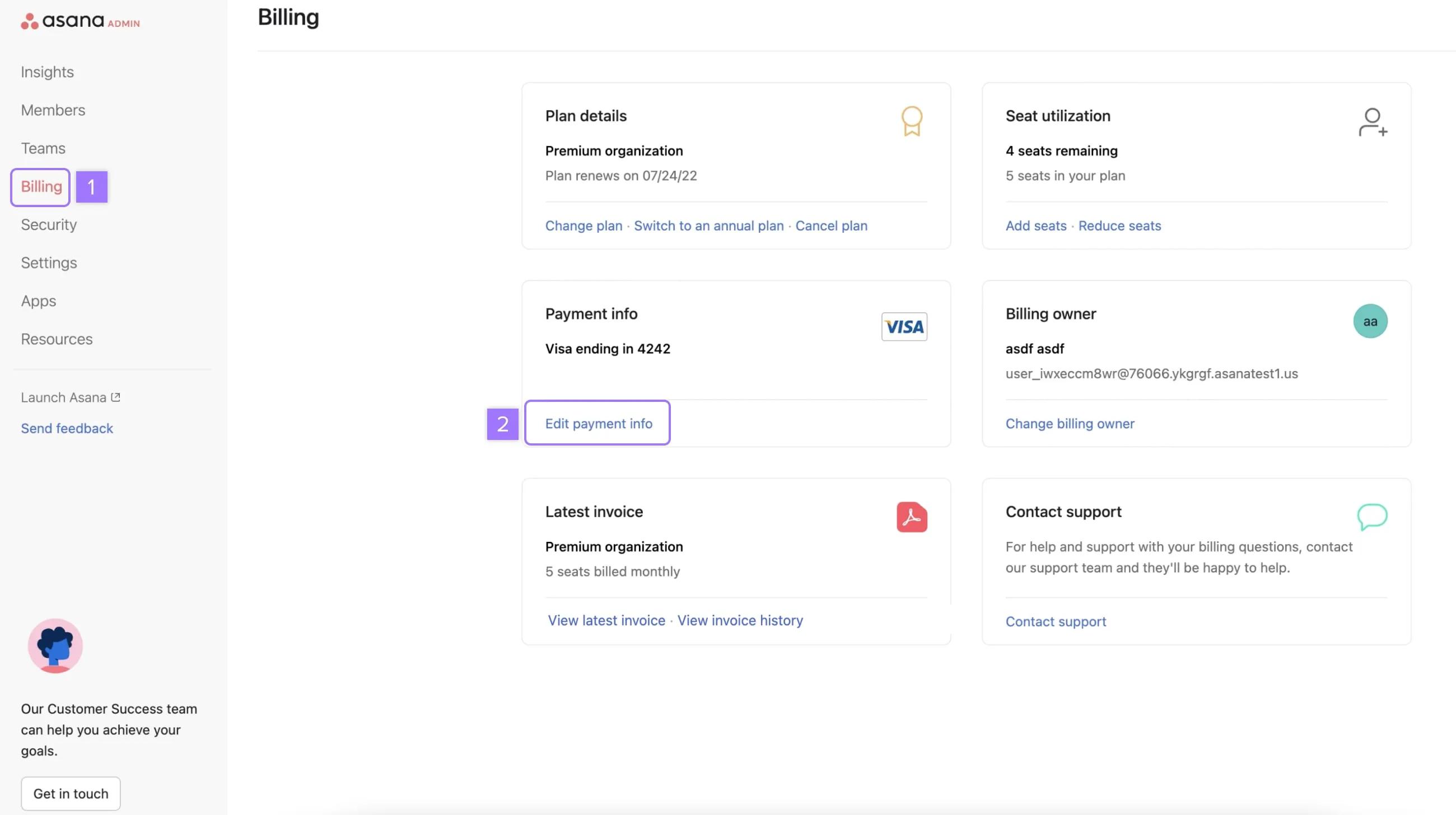
Task: Change the billing owner
Action: (x=1070, y=423)
